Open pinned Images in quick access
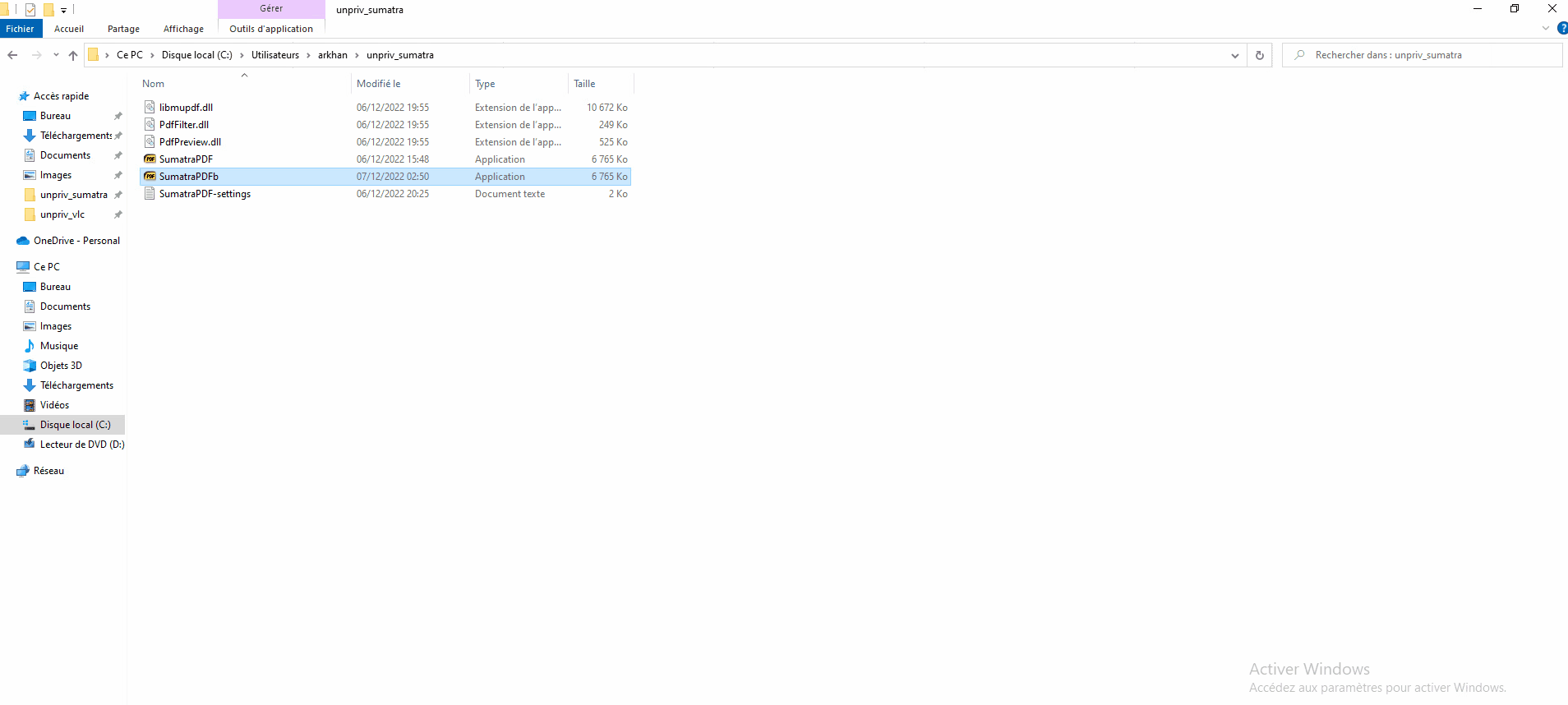The height and width of the screenshot is (705, 1568). pos(56,175)
